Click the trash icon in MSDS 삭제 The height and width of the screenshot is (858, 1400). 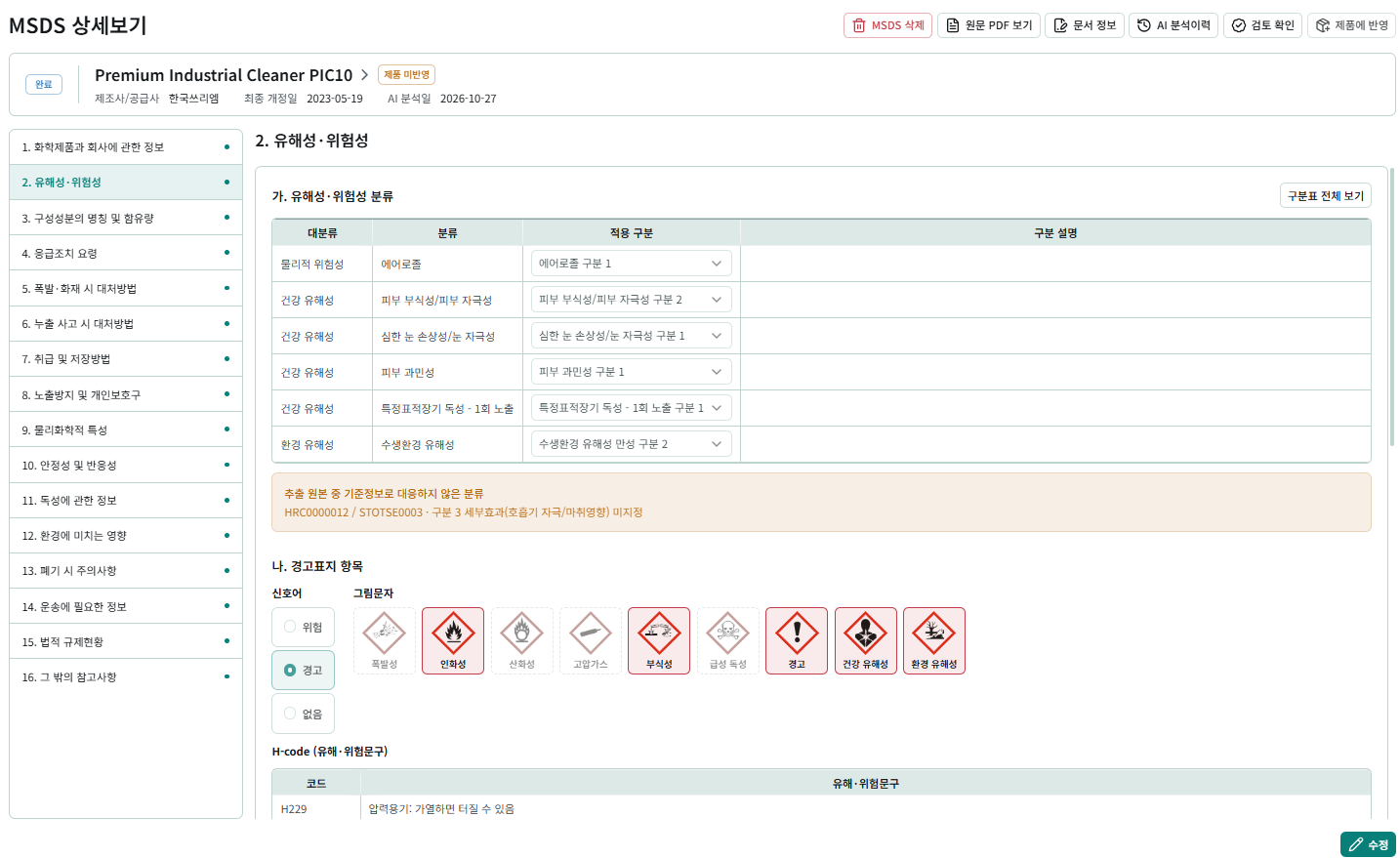859,25
